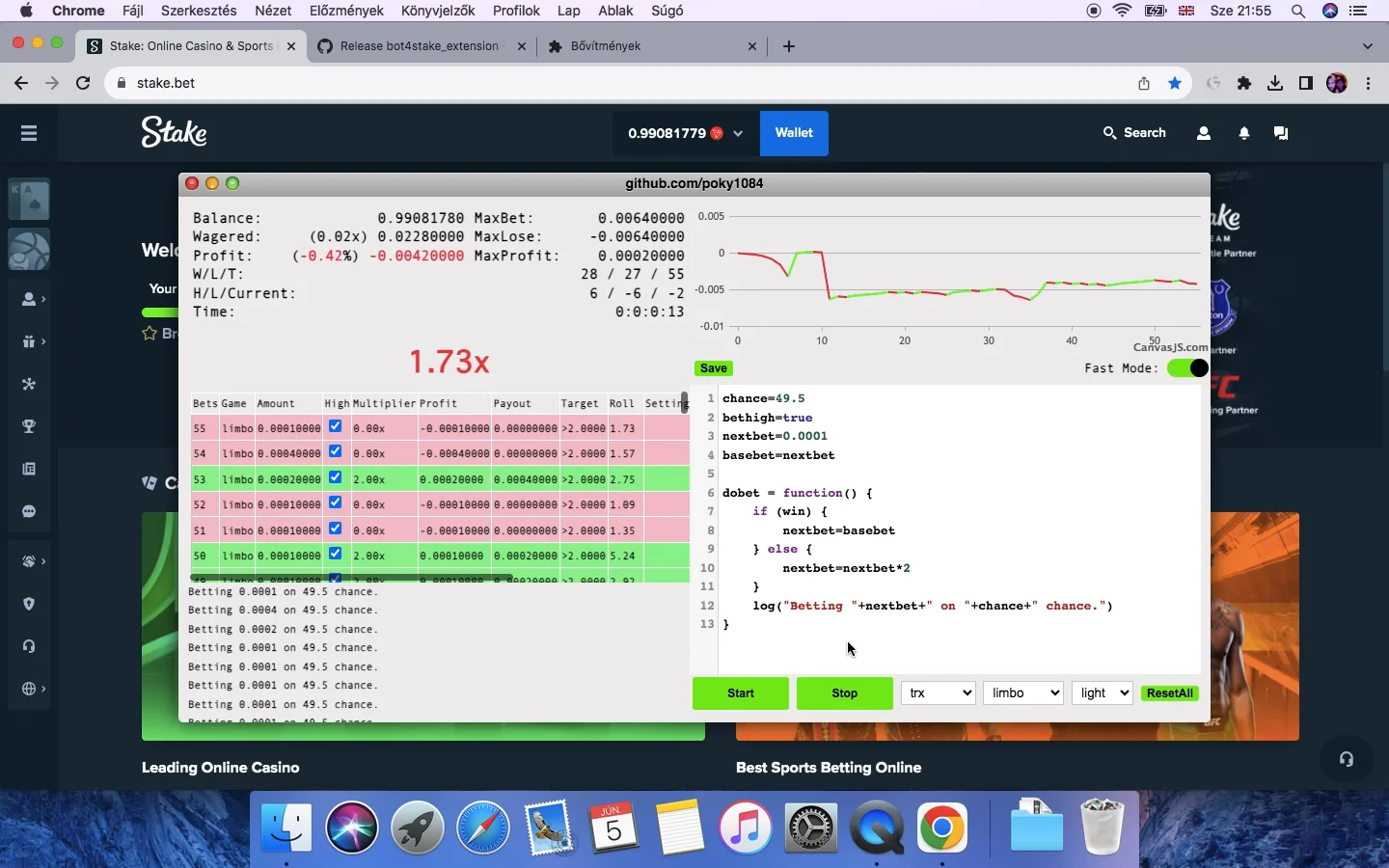Open the chat bubble icon in header
Viewport: 1389px width, 868px height.
click(x=1281, y=133)
